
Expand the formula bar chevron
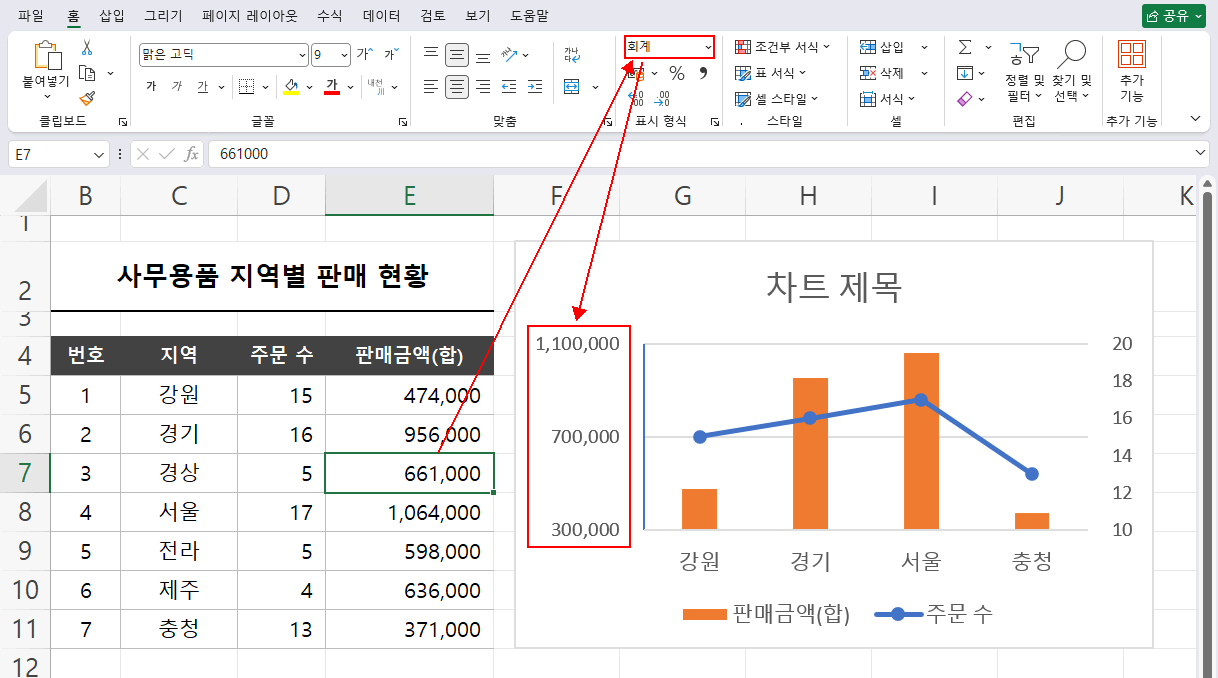(1201, 153)
